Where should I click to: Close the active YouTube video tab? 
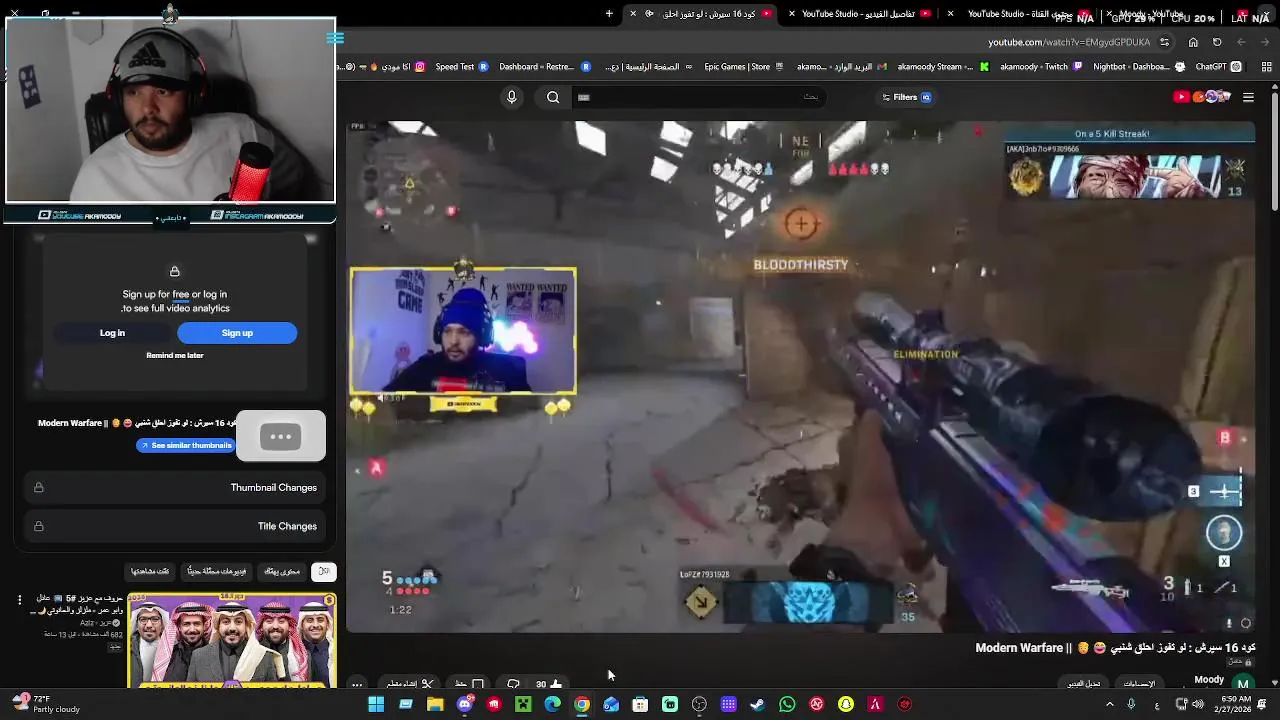[633, 14]
